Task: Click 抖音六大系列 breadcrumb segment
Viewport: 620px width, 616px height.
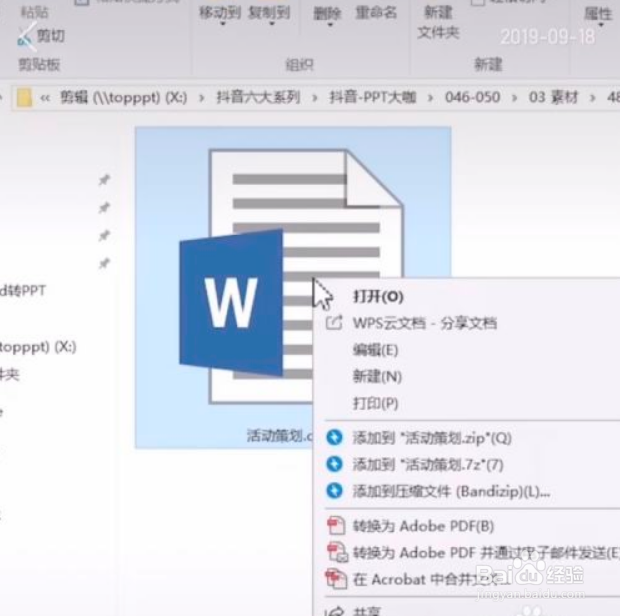Action: click(258, 97)
